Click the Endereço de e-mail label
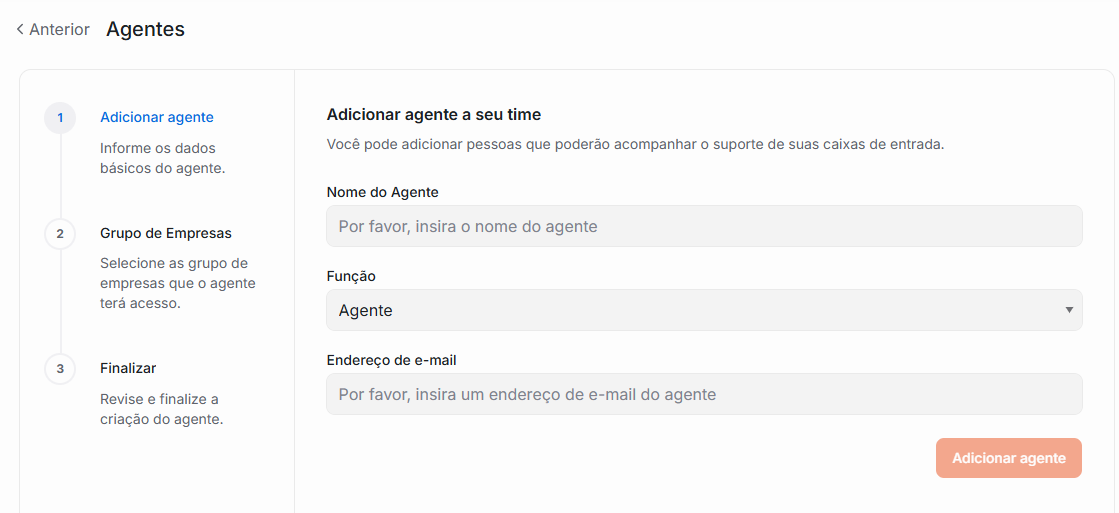This screenshot has width=1119, height=513. pyautogui.click(x=391, y=360)
